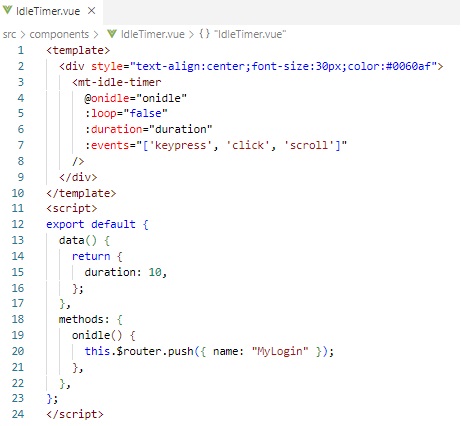Image resolution: width=461 pixels, height=426 pixels.
Task: Click line number 12 in gutter
Action: [x=18, y=224]
